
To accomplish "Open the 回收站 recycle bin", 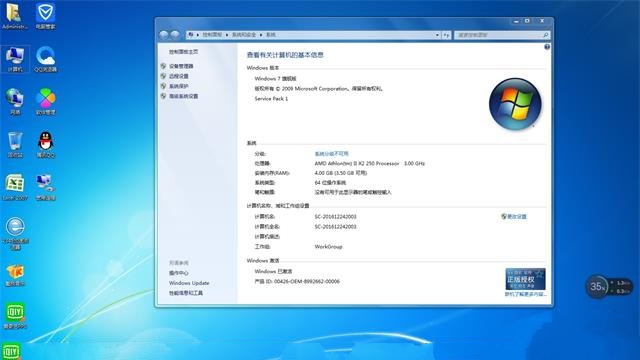I will pyautogui.click(x=15, y=145).
